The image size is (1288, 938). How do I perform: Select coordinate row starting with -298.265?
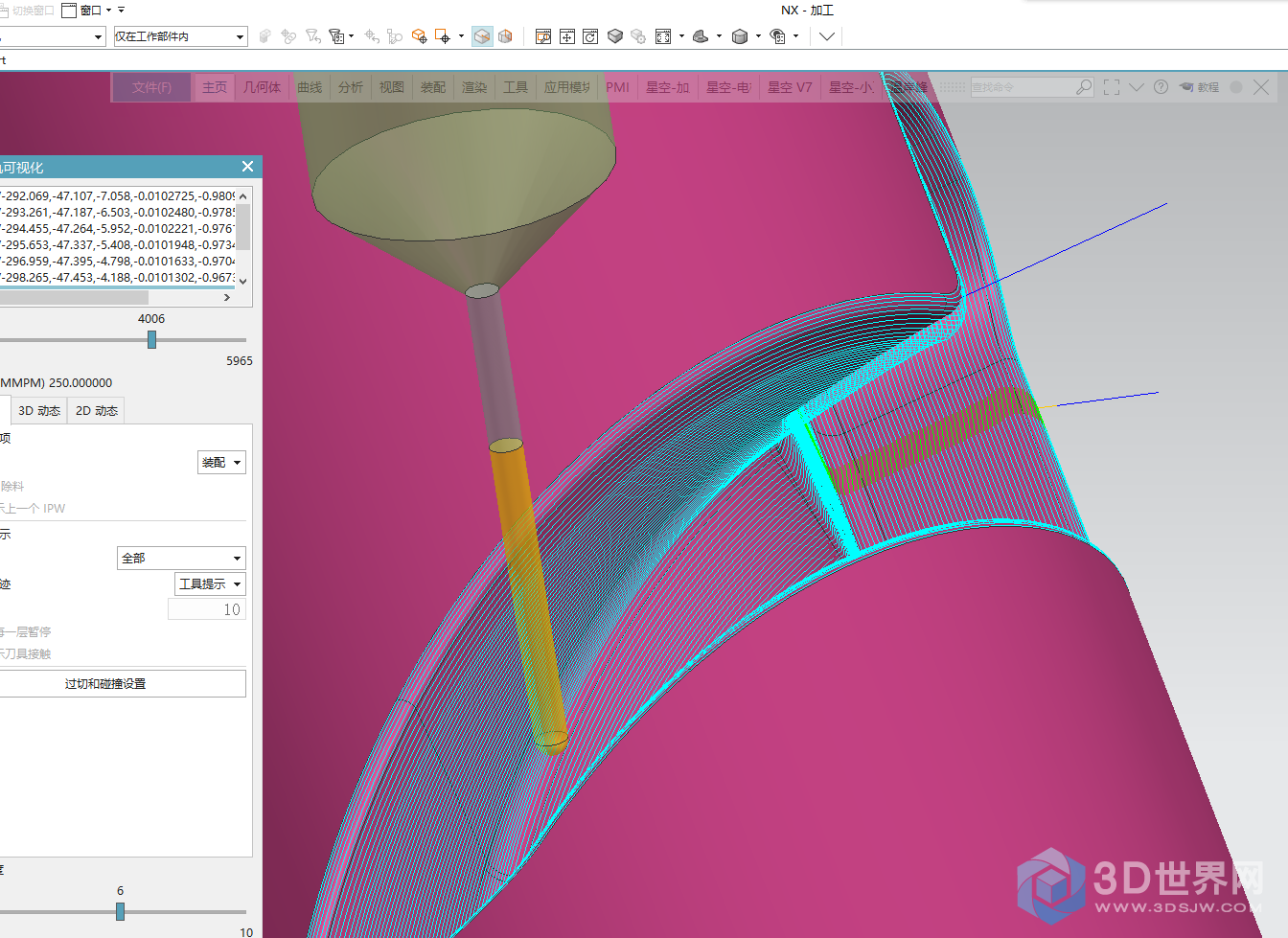[118, 278]
